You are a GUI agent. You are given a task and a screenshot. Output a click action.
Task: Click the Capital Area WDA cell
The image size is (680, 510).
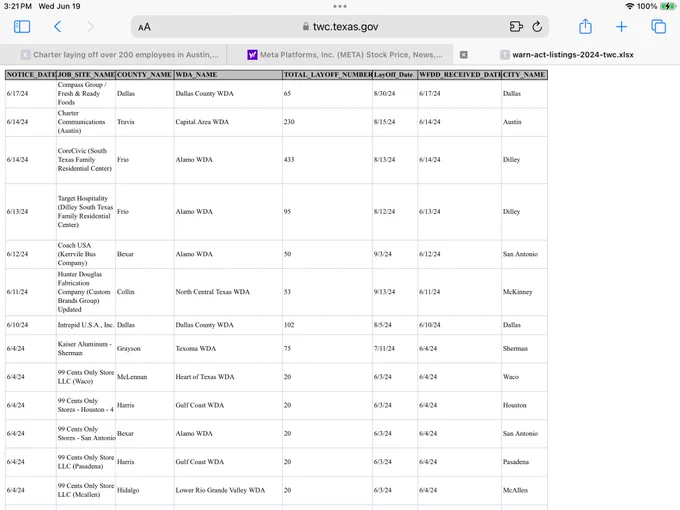tap(228, 122)
